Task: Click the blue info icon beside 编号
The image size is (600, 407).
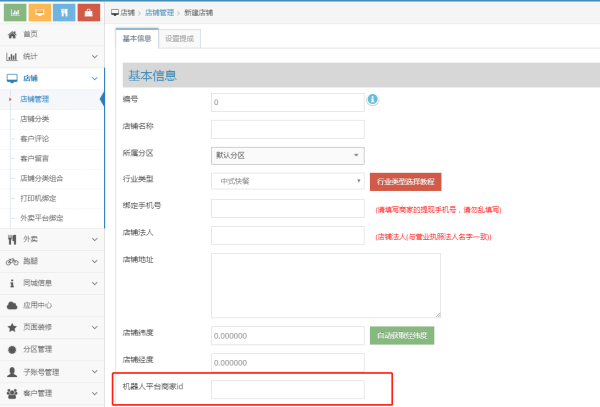Action: (x=372, y=100)
